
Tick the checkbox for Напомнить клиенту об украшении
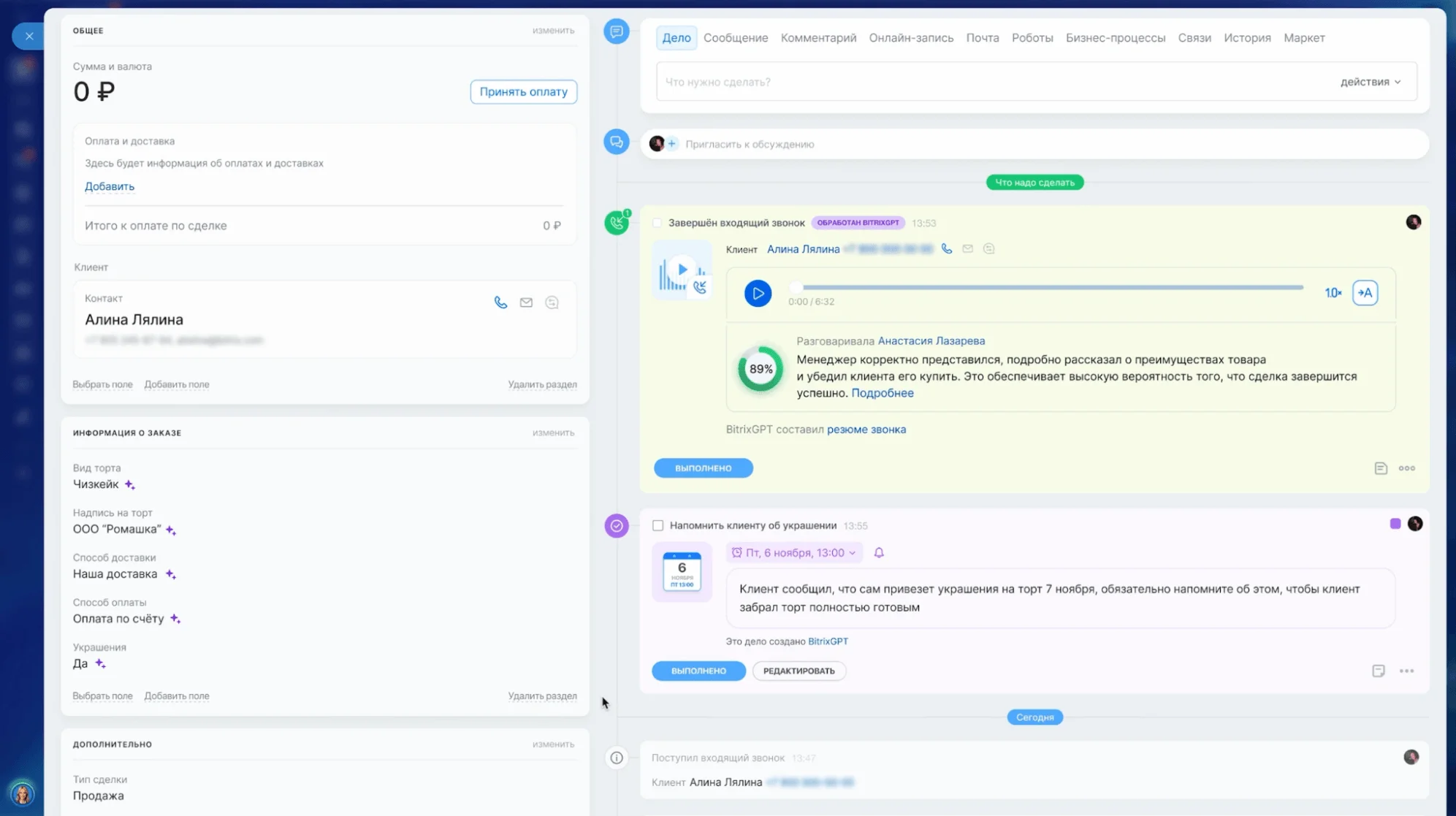point(658,525)
